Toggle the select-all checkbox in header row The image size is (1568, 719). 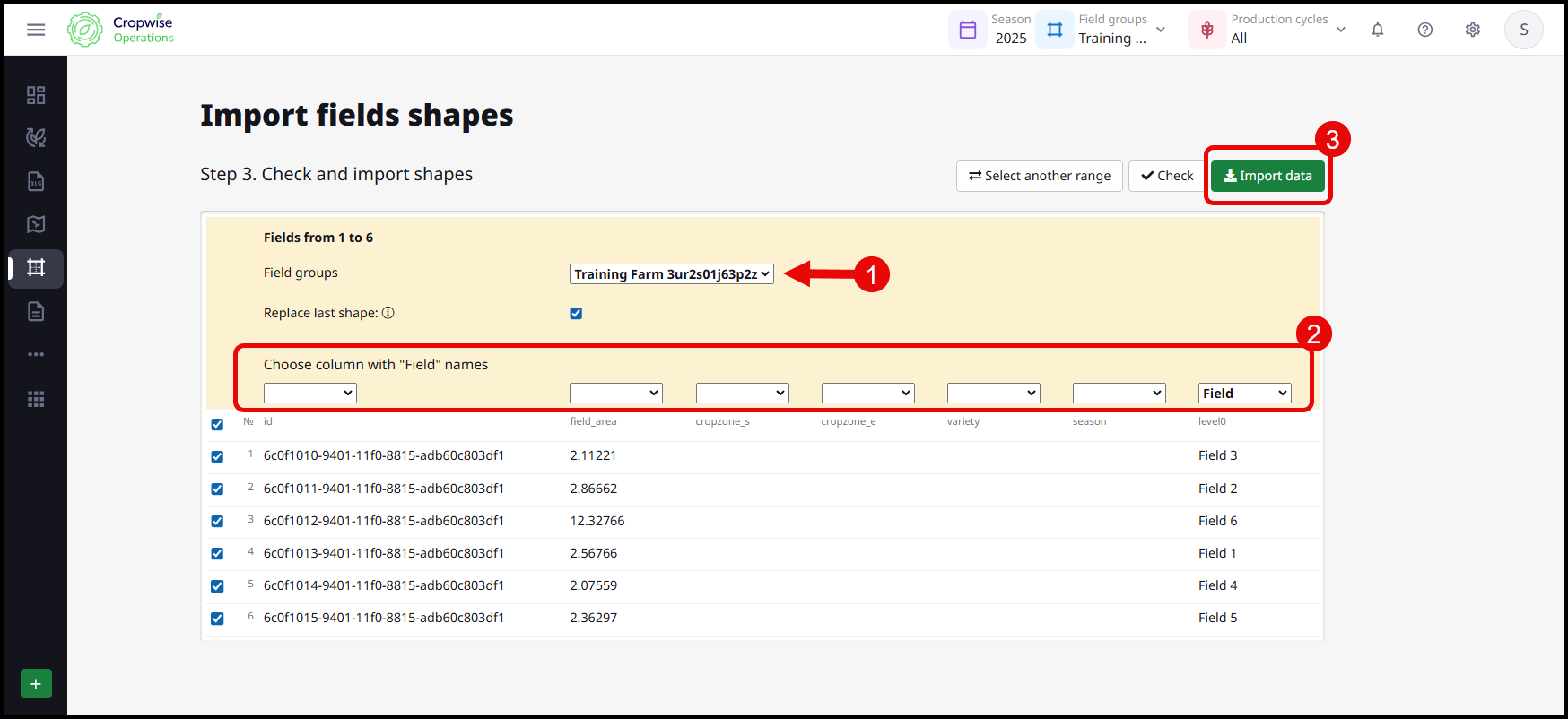tap(217, 424)
